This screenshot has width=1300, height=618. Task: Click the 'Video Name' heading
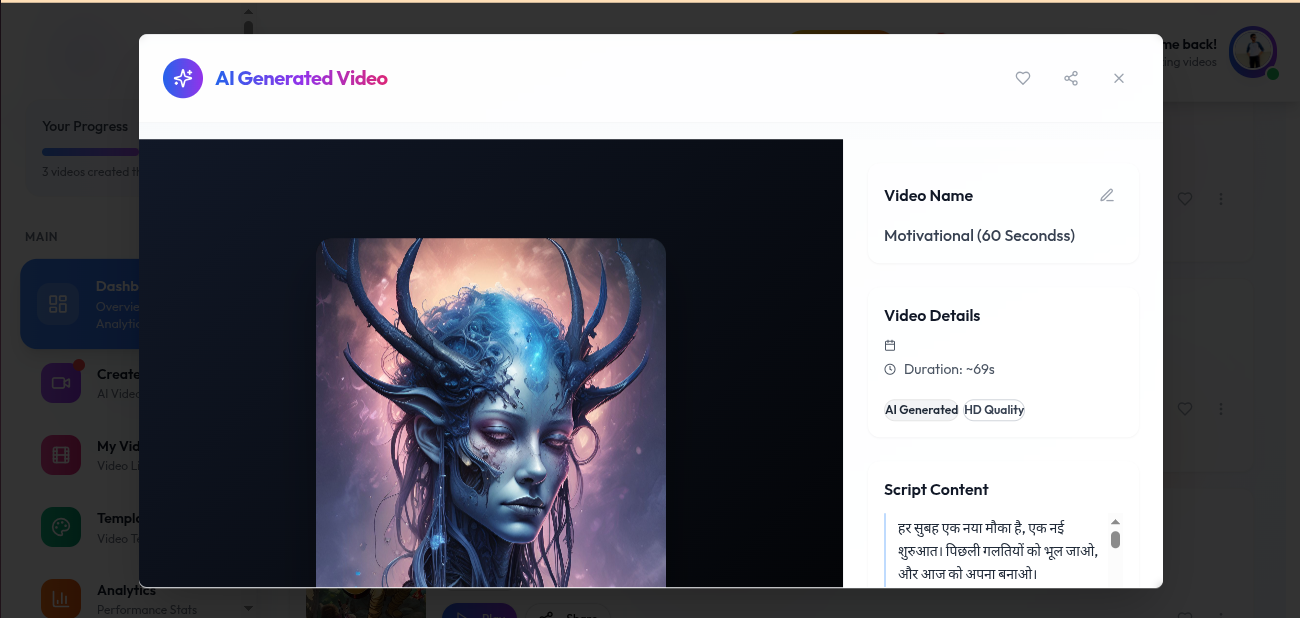(928, 196)
